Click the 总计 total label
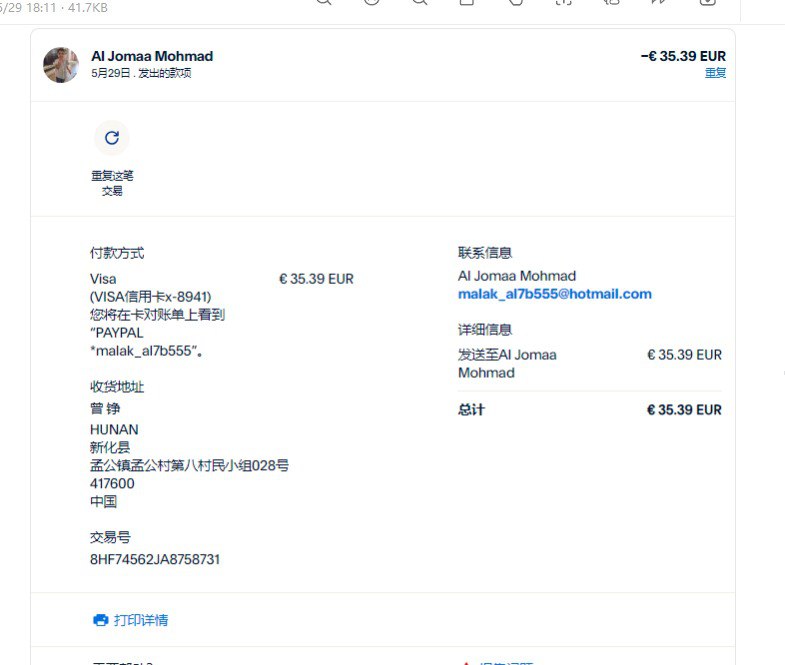 tap(472, 410)
